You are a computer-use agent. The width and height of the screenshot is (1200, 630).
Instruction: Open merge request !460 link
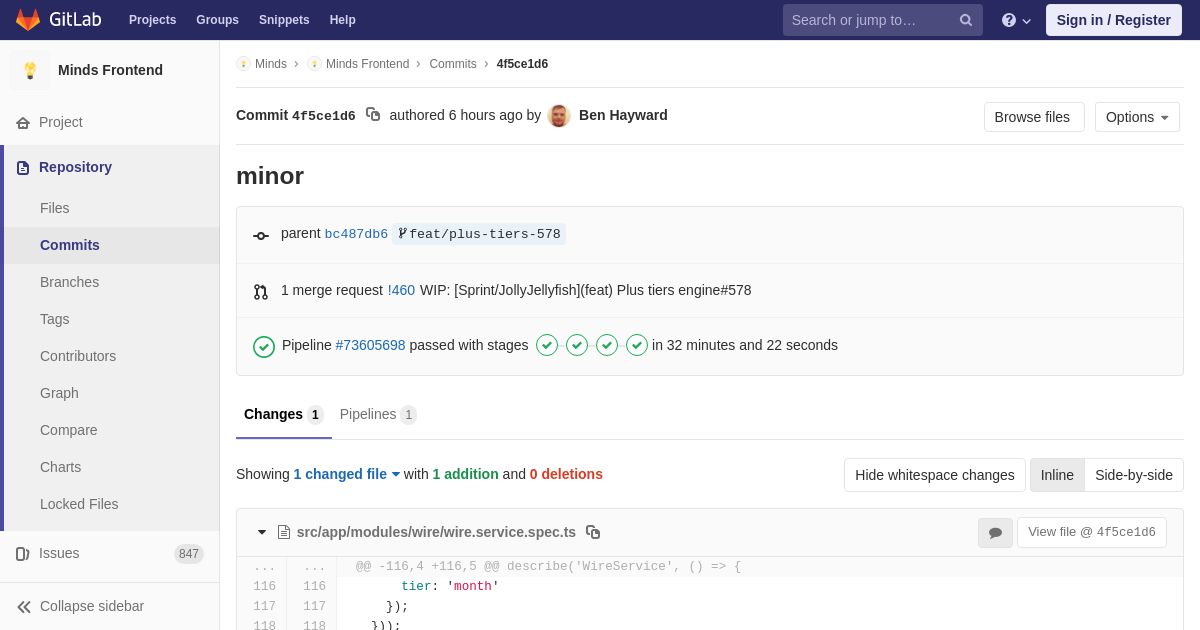[401, 290]
